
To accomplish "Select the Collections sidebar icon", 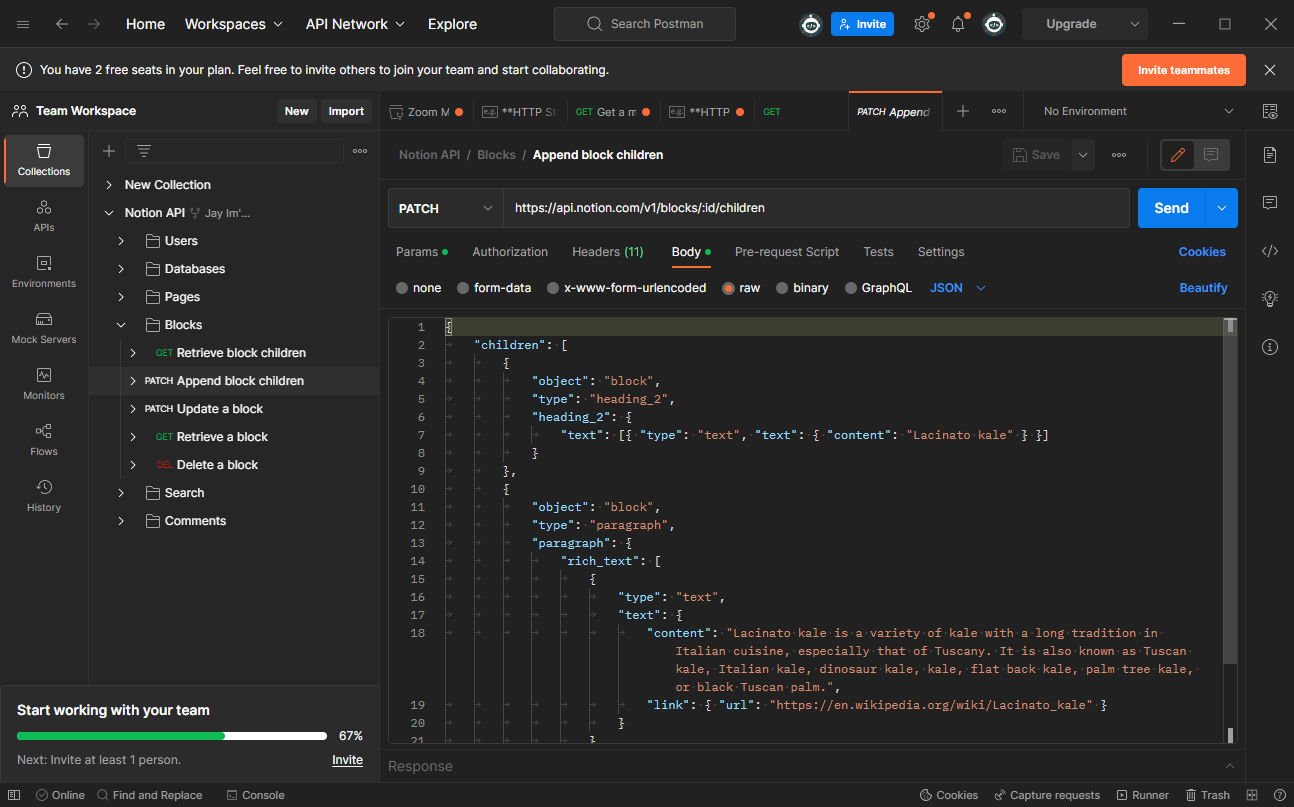I will click(x=44, y=160).
